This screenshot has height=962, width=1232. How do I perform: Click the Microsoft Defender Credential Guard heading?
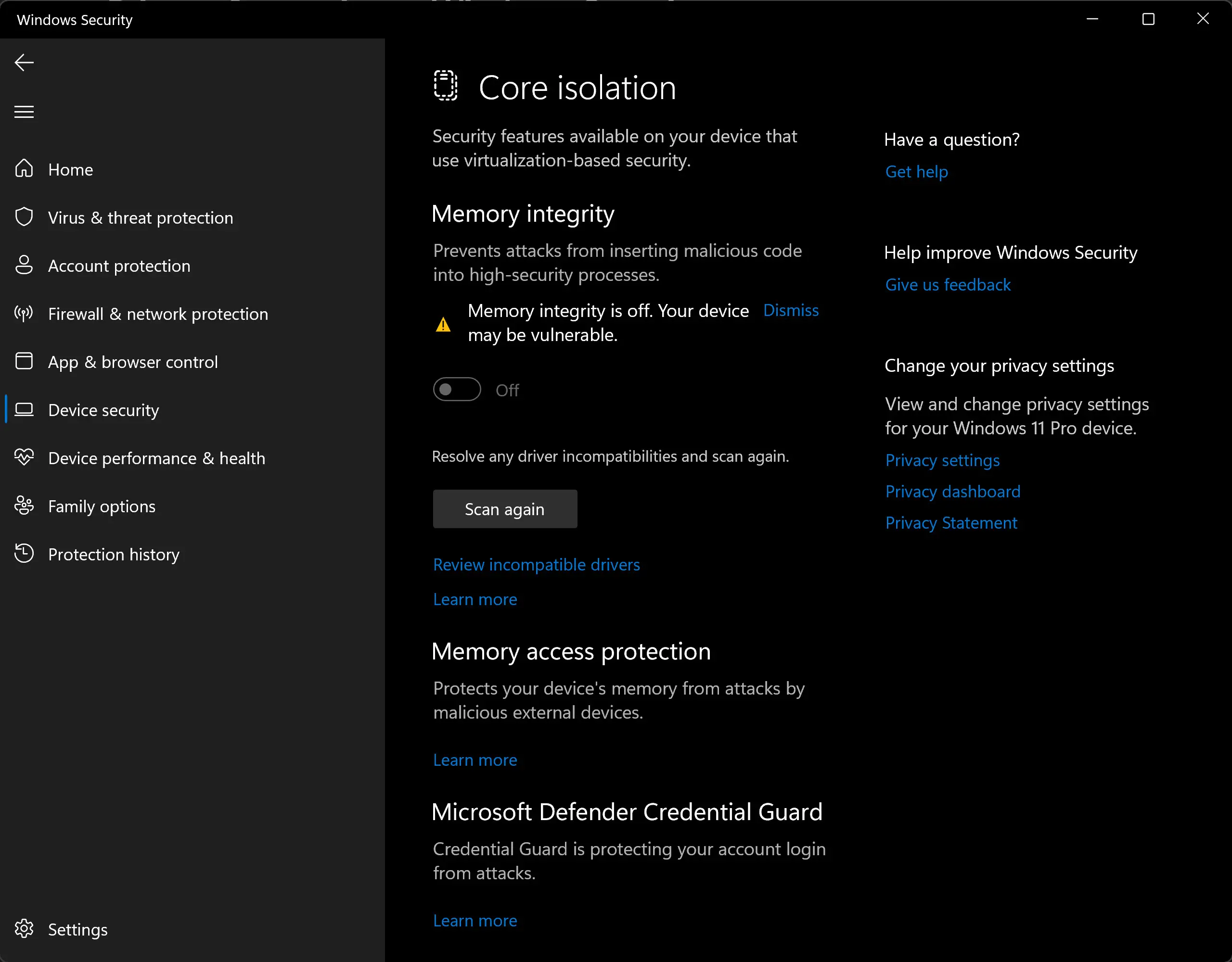tap(627, 812)
